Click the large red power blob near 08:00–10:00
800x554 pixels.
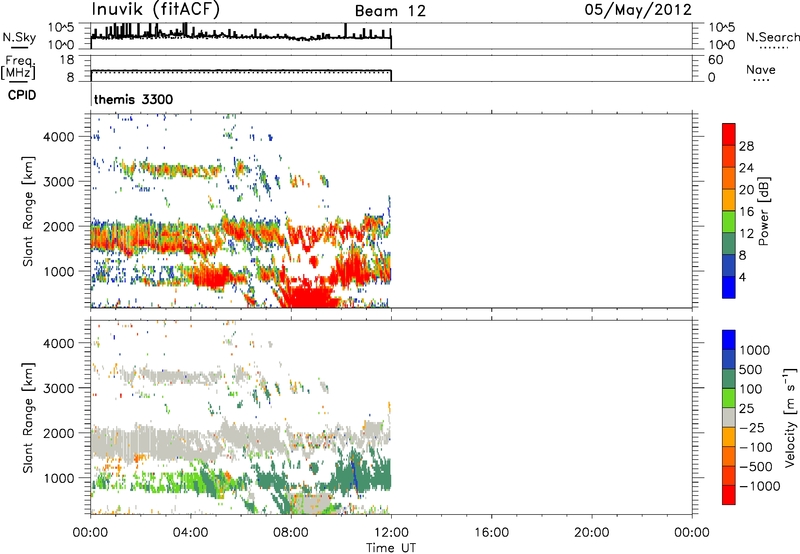(x=308, y=296)
